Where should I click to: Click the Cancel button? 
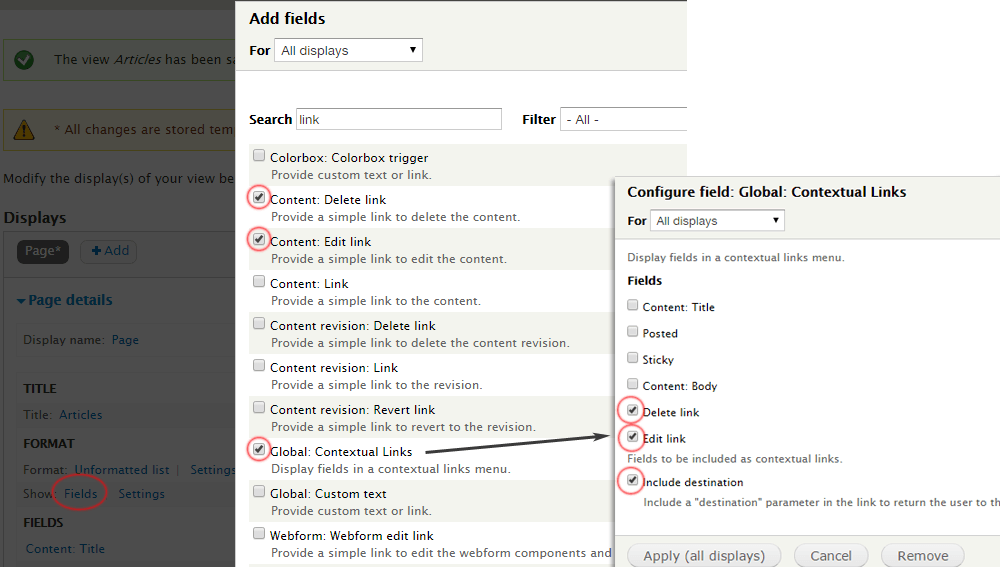[831, 556]
